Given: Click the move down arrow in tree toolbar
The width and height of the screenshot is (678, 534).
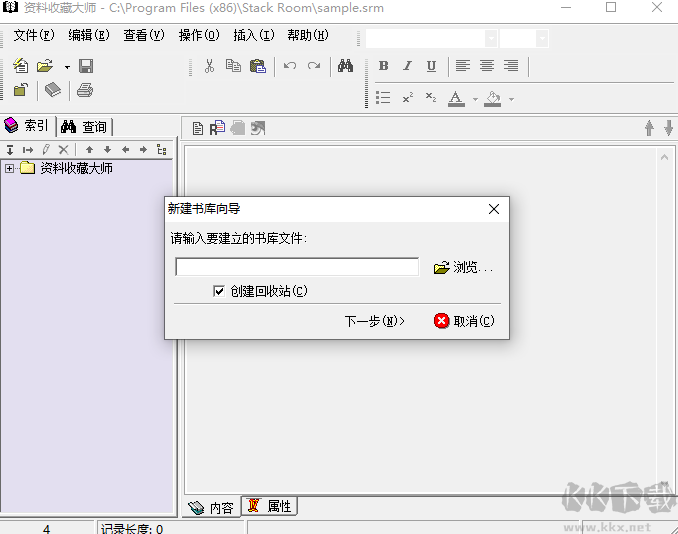Looking at the screenshot, I should tap(108, 150).
